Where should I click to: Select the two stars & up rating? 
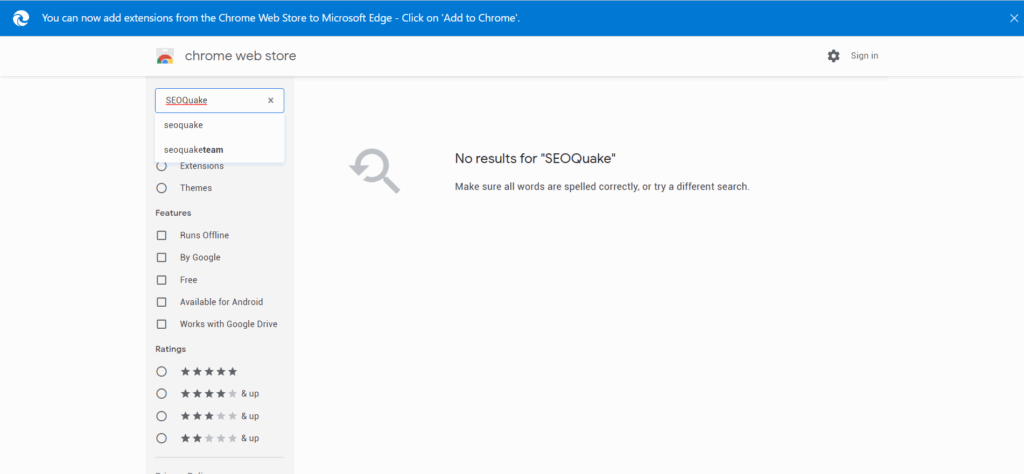pos(161,438)
